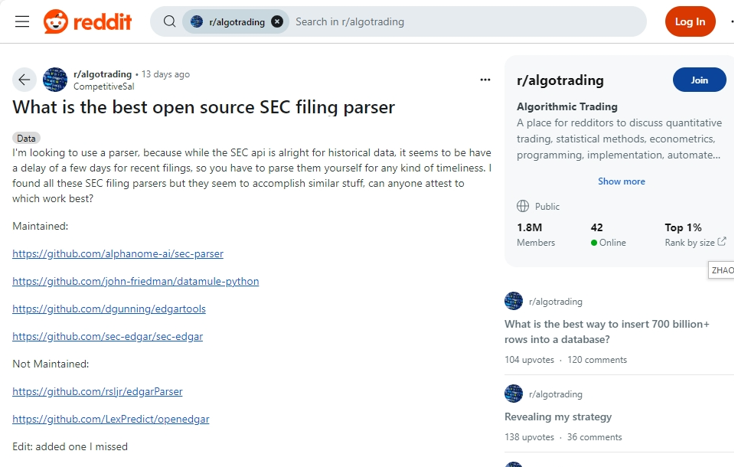
Task: Open the 'Revealing my strategy' post
Action: 558,417
